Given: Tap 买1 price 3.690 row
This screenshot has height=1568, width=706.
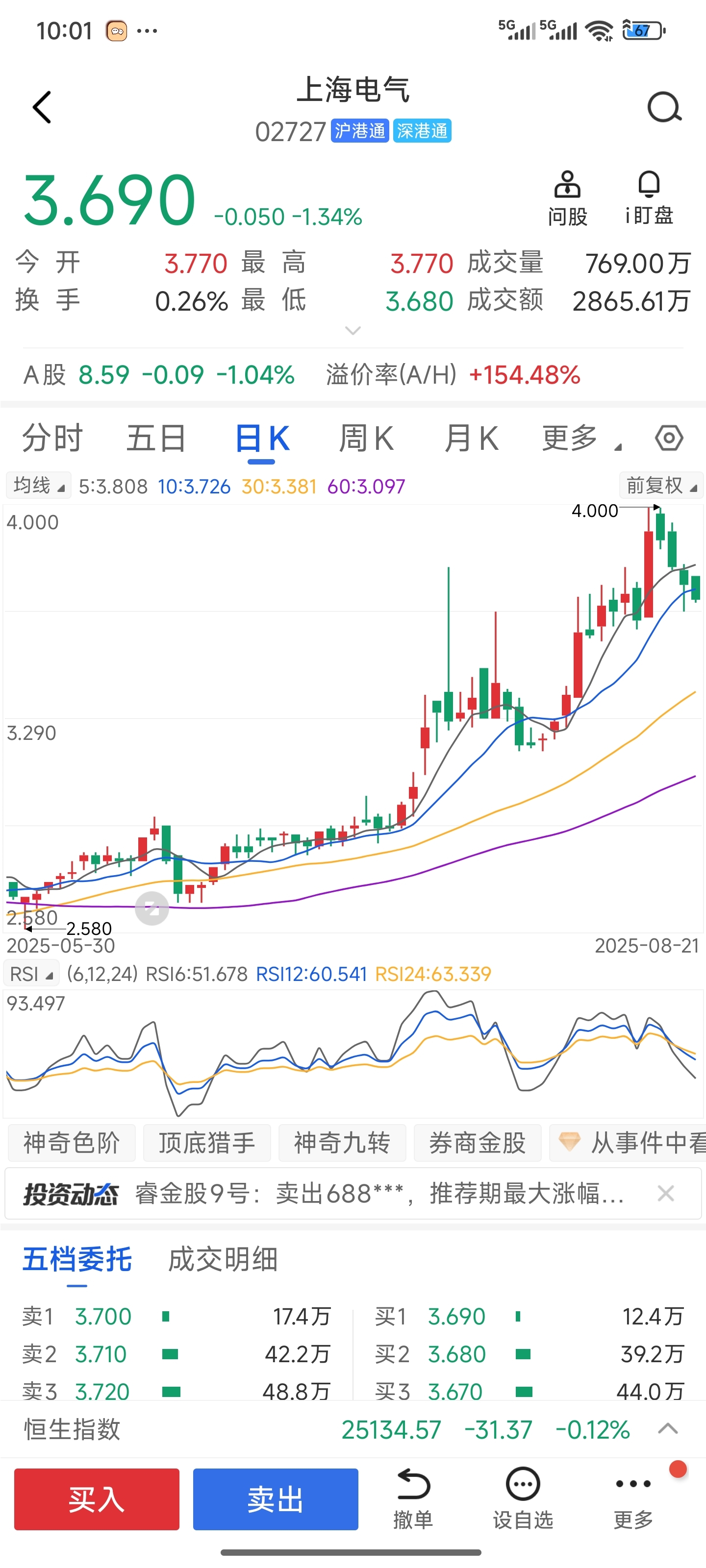Looking at the screenshot, I should 529,1316.
